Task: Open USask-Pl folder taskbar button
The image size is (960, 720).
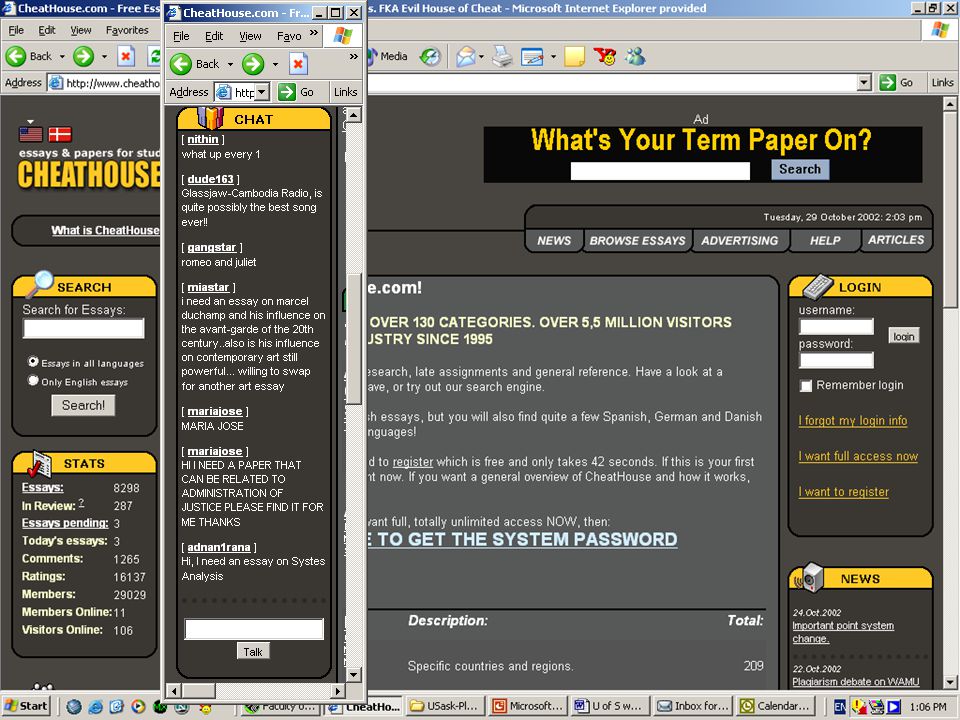Action: 444,706
